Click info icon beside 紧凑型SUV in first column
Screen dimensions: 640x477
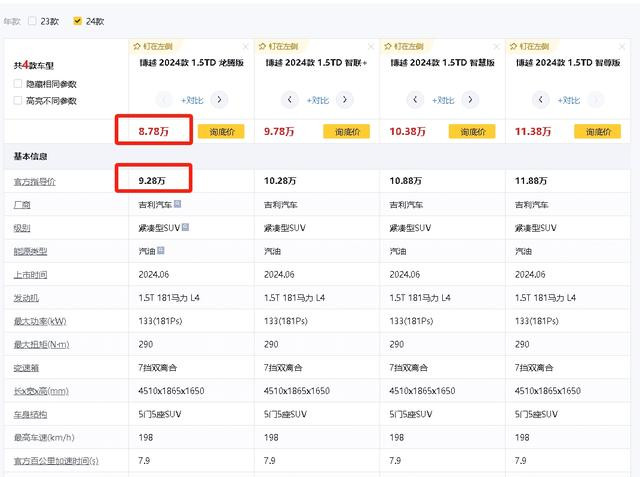coord(185,226)
